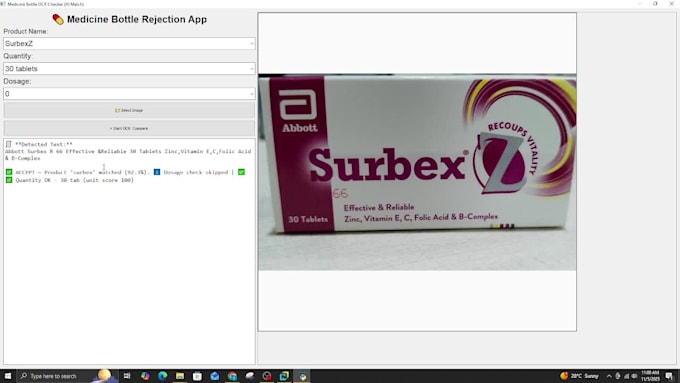Viewport: 680px width, 383px height.
Task: Open PyCharm from the taskbar
Action: point(284,376)
